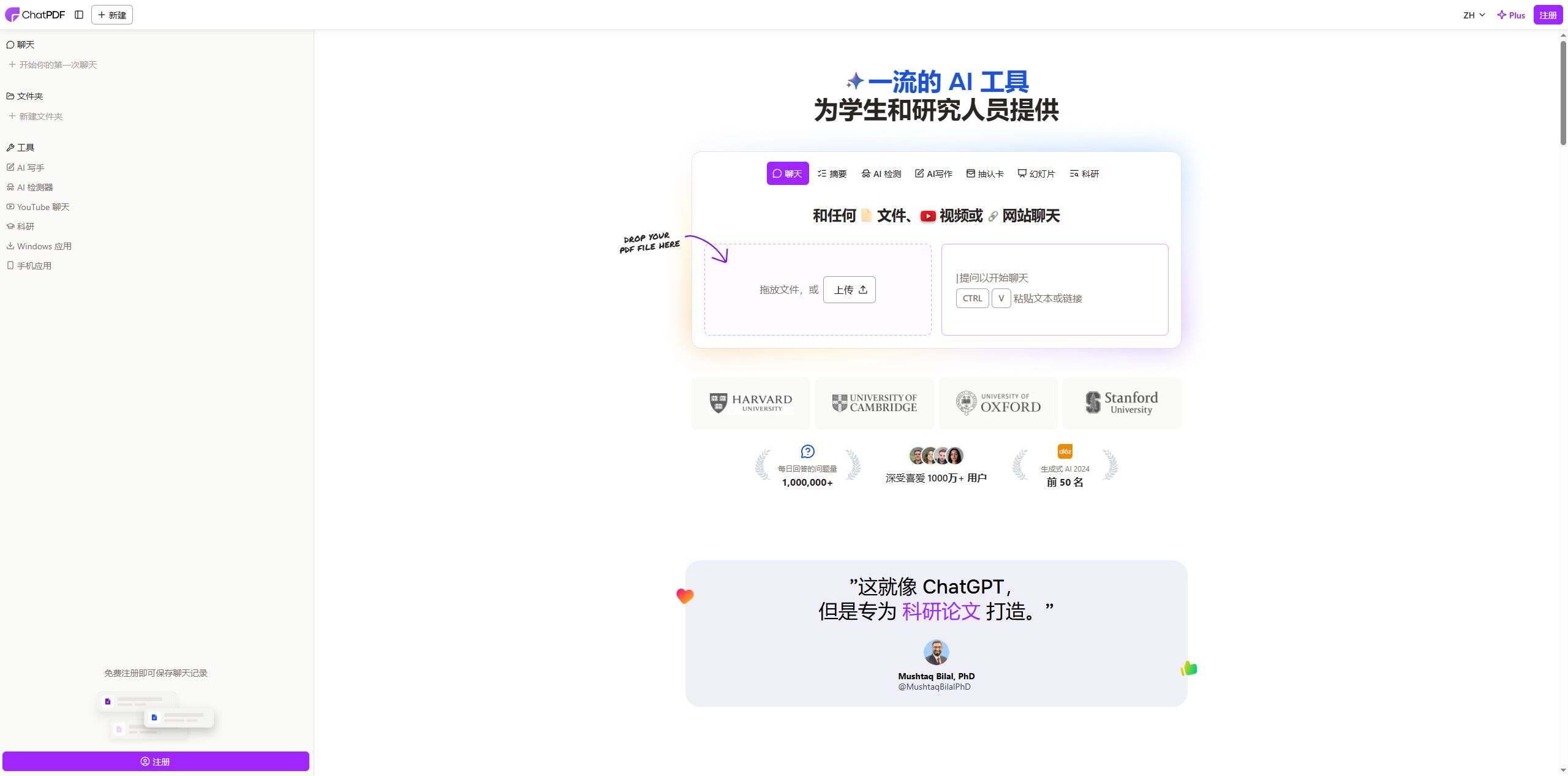Click the @MushtaqBilalPhD handle
The image size is (1568, 776).
click(935, 687)
